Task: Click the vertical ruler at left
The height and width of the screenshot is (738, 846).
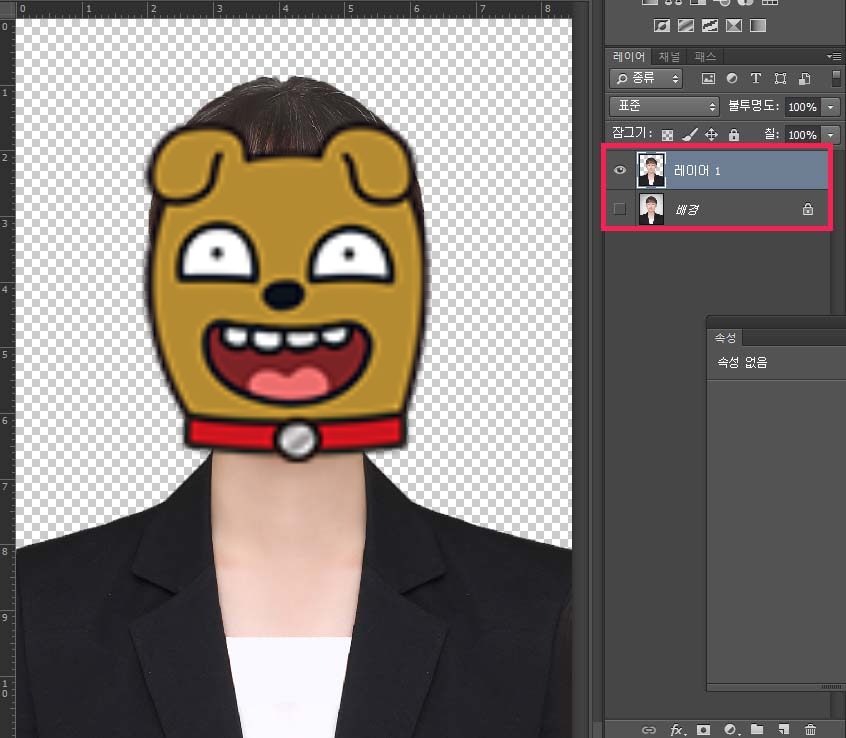Action: (7, 378)
